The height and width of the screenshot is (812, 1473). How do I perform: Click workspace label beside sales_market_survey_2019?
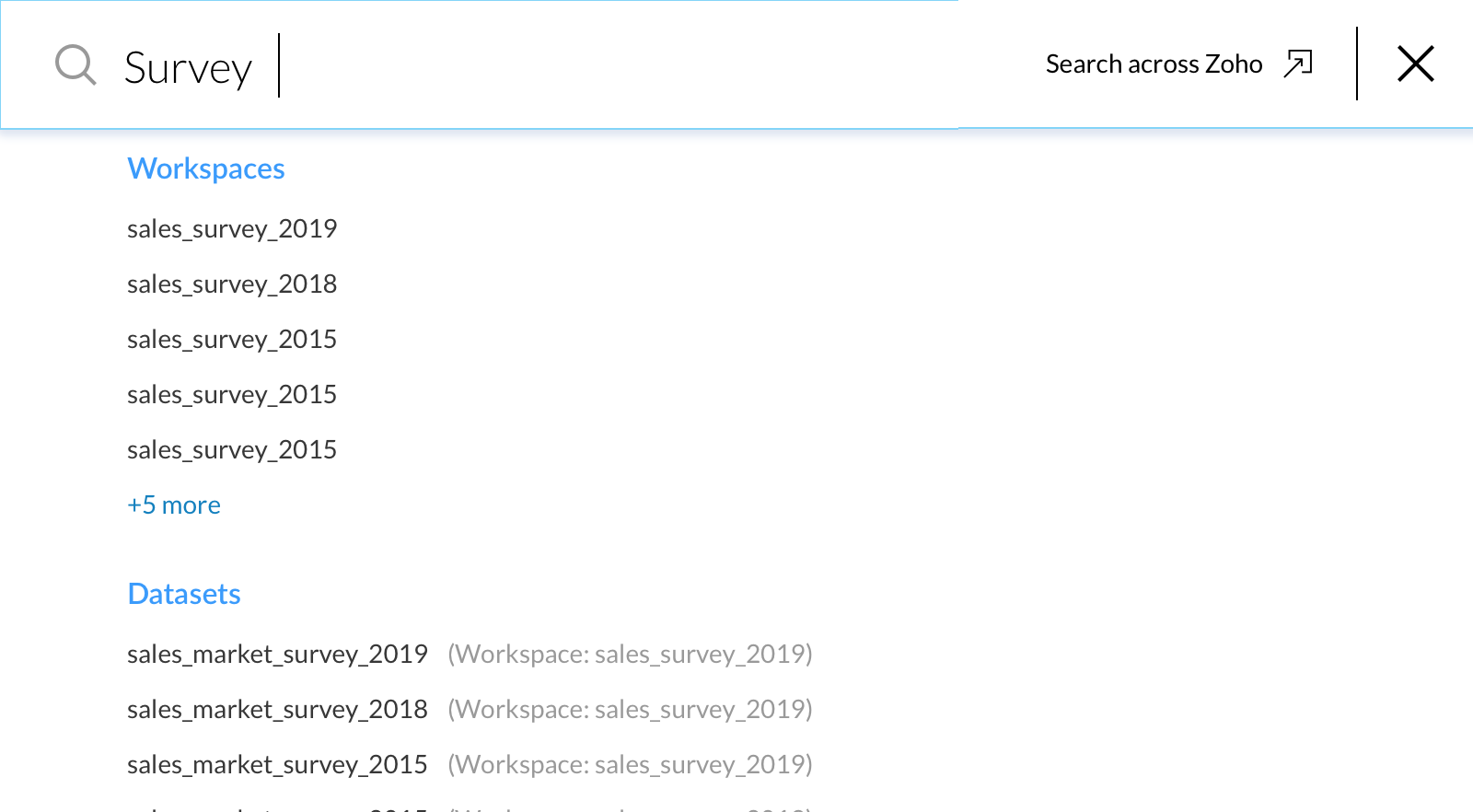pos(630,654)
